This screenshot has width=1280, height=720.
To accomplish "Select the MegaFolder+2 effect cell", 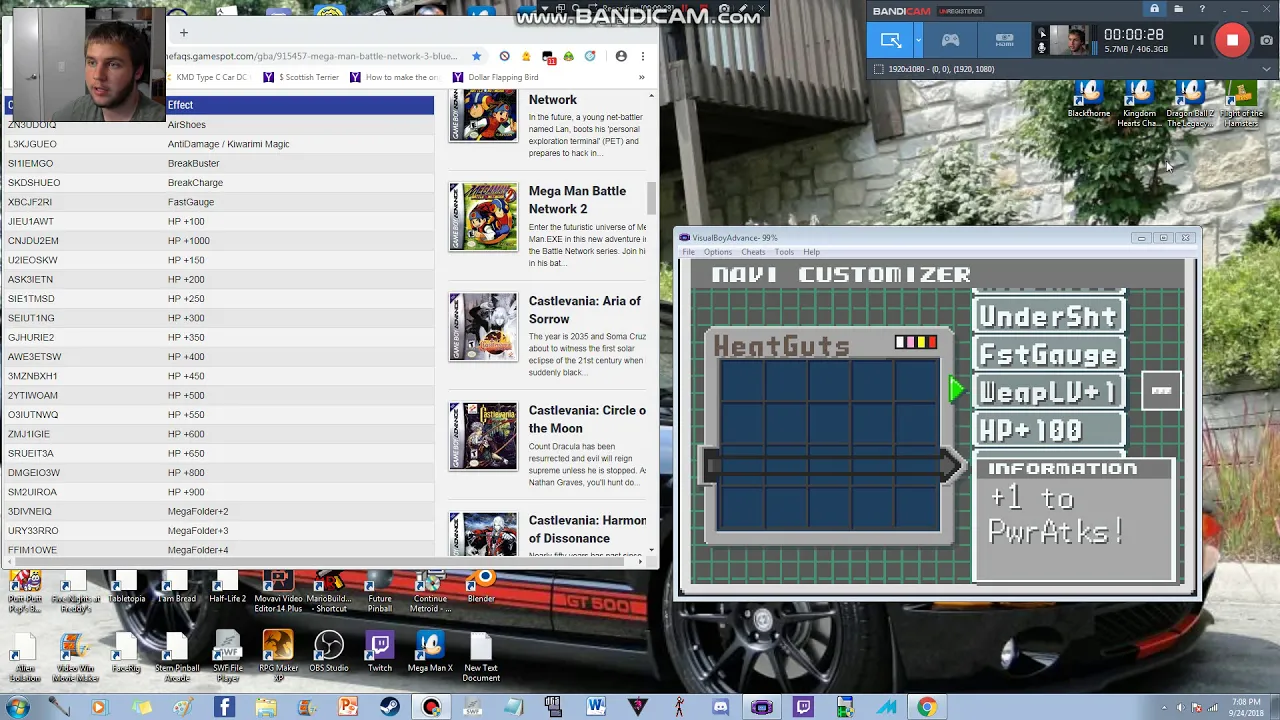I will (x=198, y=512).
